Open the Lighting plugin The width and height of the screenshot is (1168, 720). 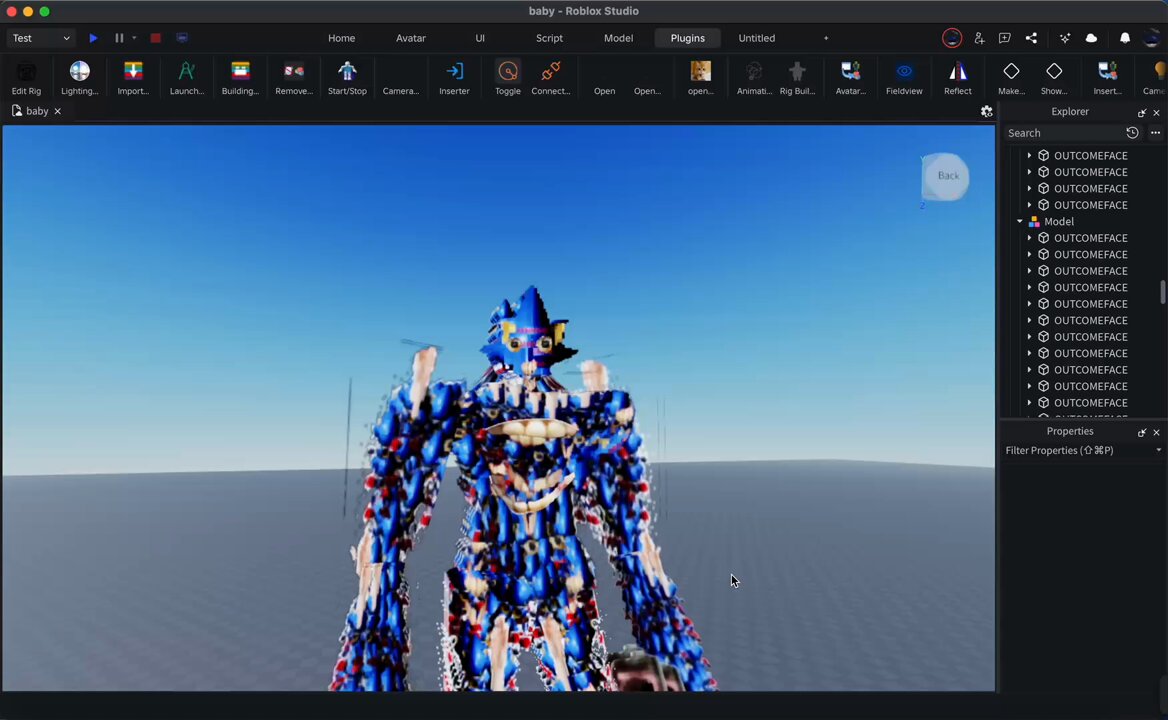pos(80,78)
